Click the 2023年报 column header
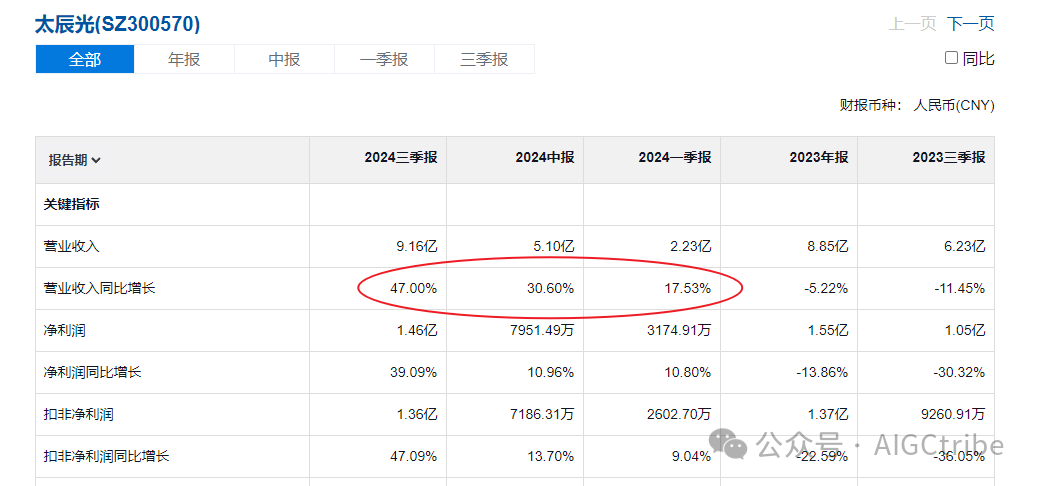This screenshot has height=486, width=1037. tap(819, 157)
